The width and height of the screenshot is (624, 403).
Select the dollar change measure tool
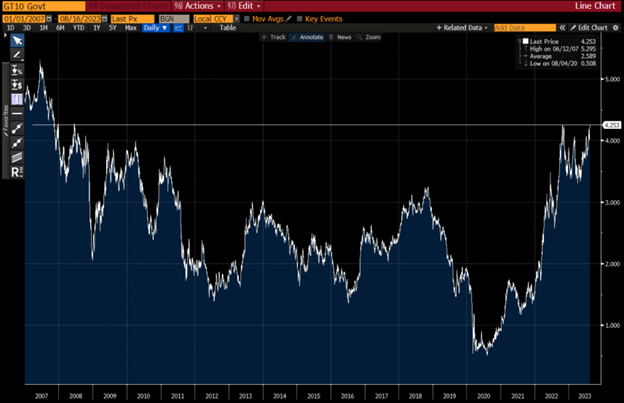coord(17,85)
